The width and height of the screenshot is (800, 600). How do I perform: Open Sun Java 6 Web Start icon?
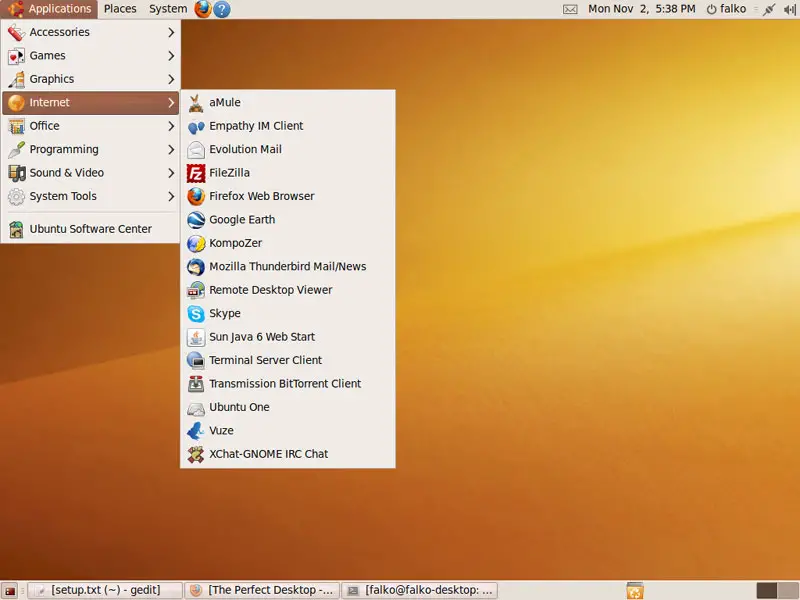[x=196, y=337]
